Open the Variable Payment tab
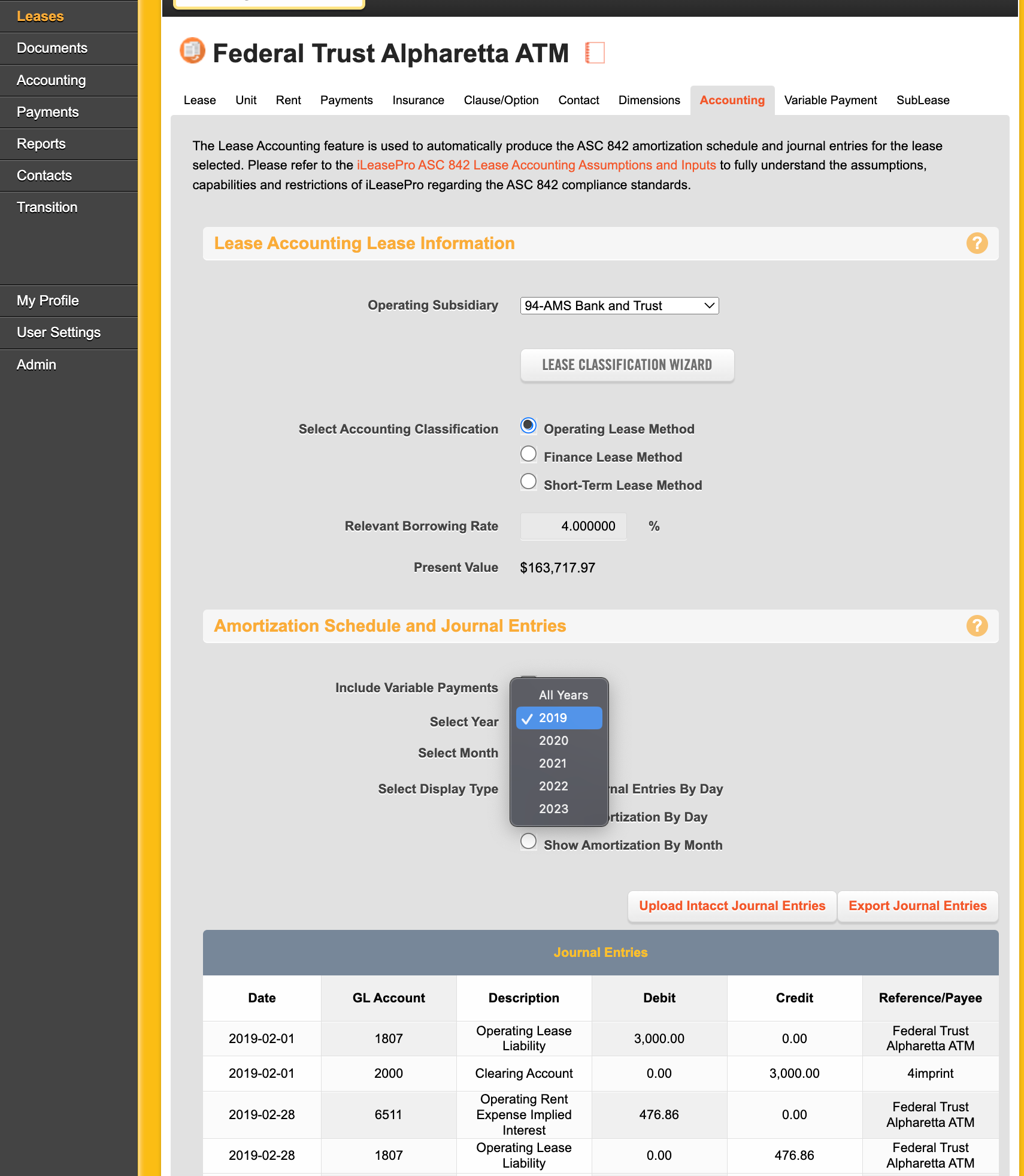 [x=830, y=100]
